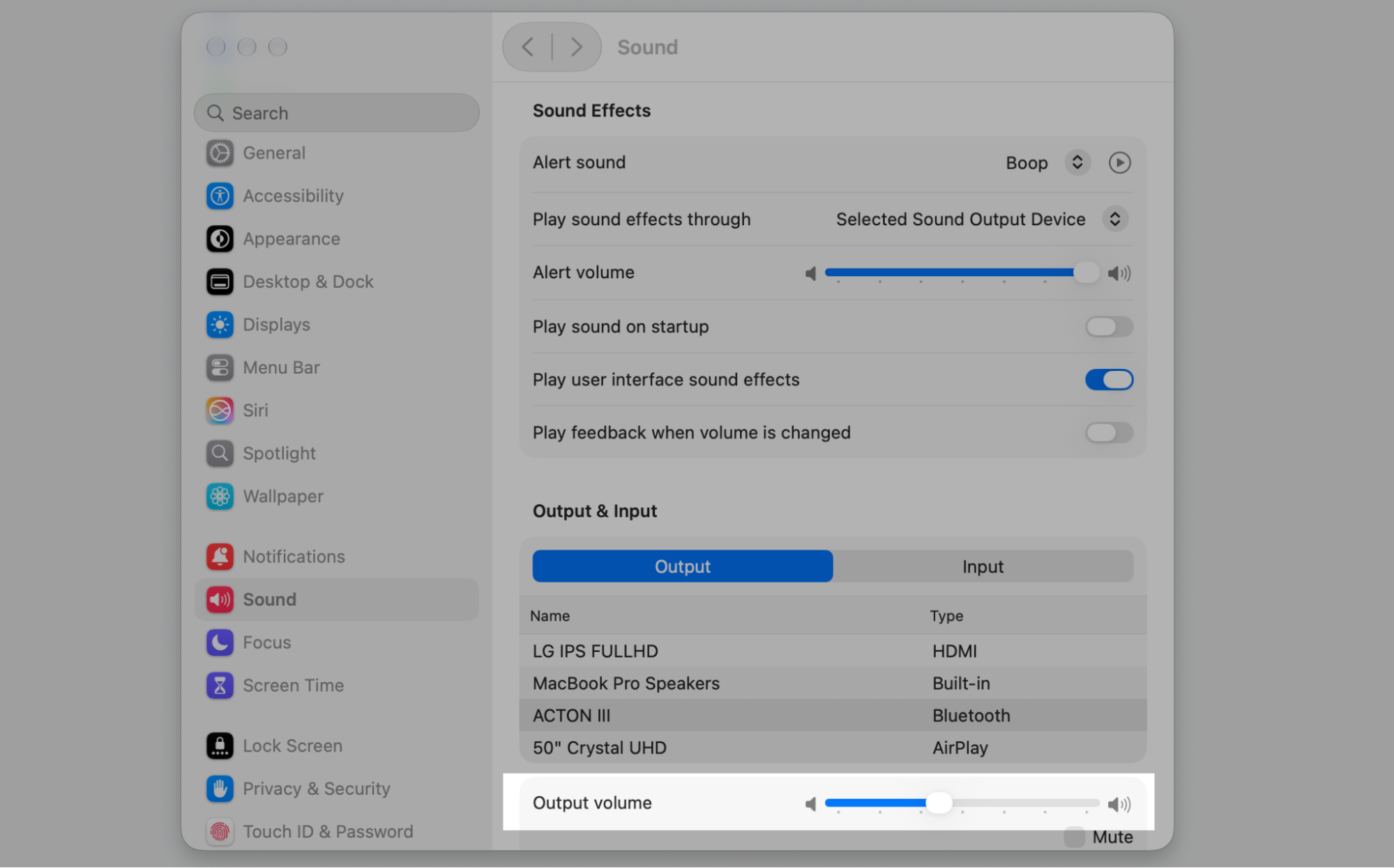Click the Output volume max speaker icon
Viewport: 1394px width, 868px height.
(x=1119, y=804)
